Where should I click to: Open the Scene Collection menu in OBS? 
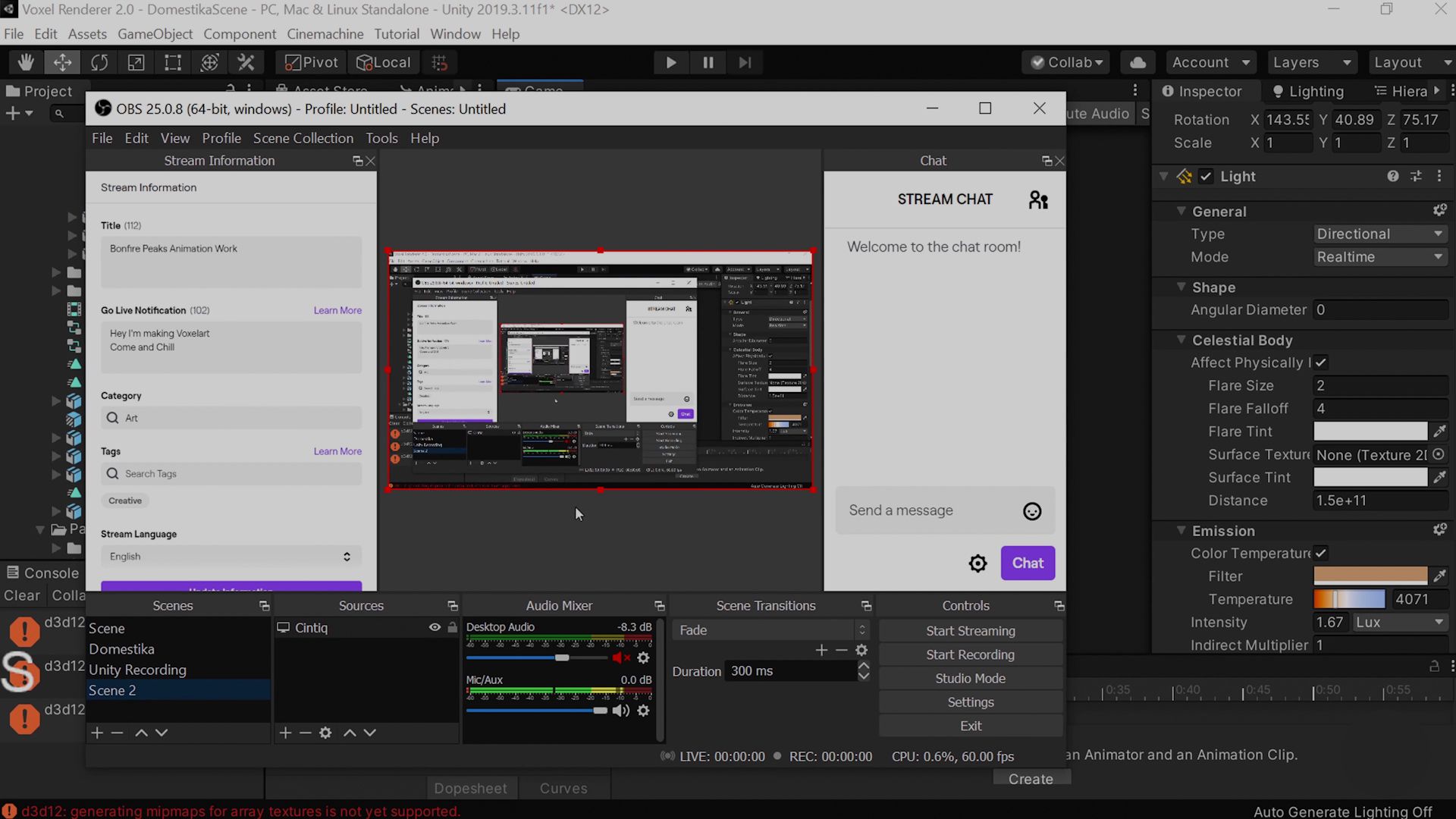(x=303, y=138)
